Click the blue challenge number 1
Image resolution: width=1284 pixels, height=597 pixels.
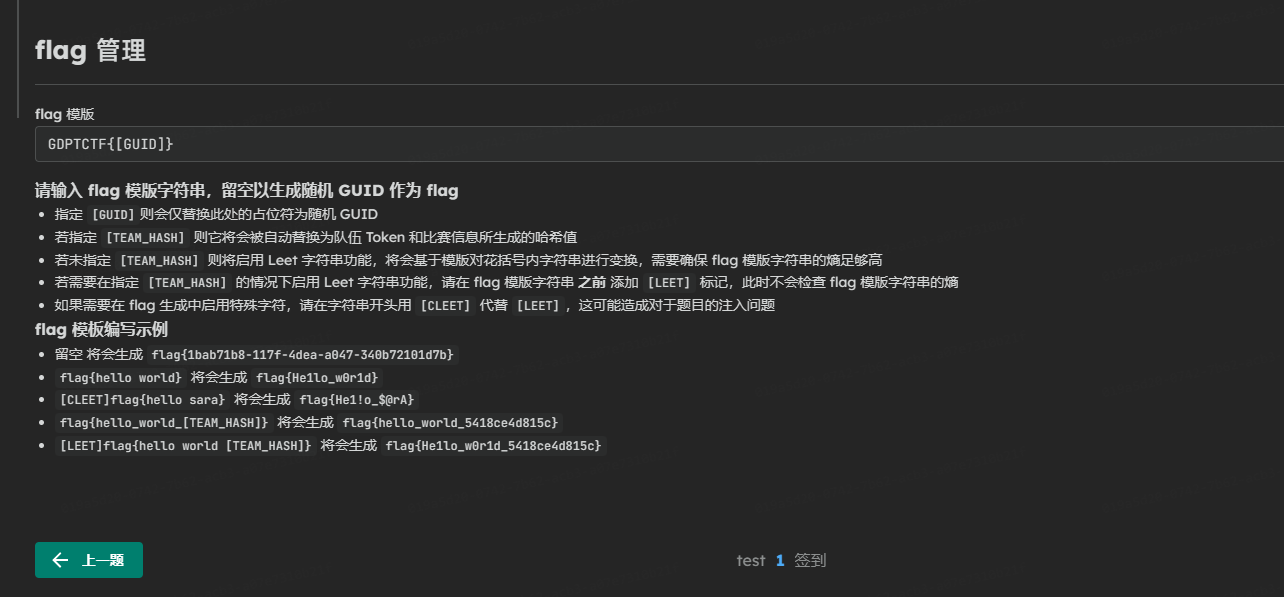[x=780, y=561]
